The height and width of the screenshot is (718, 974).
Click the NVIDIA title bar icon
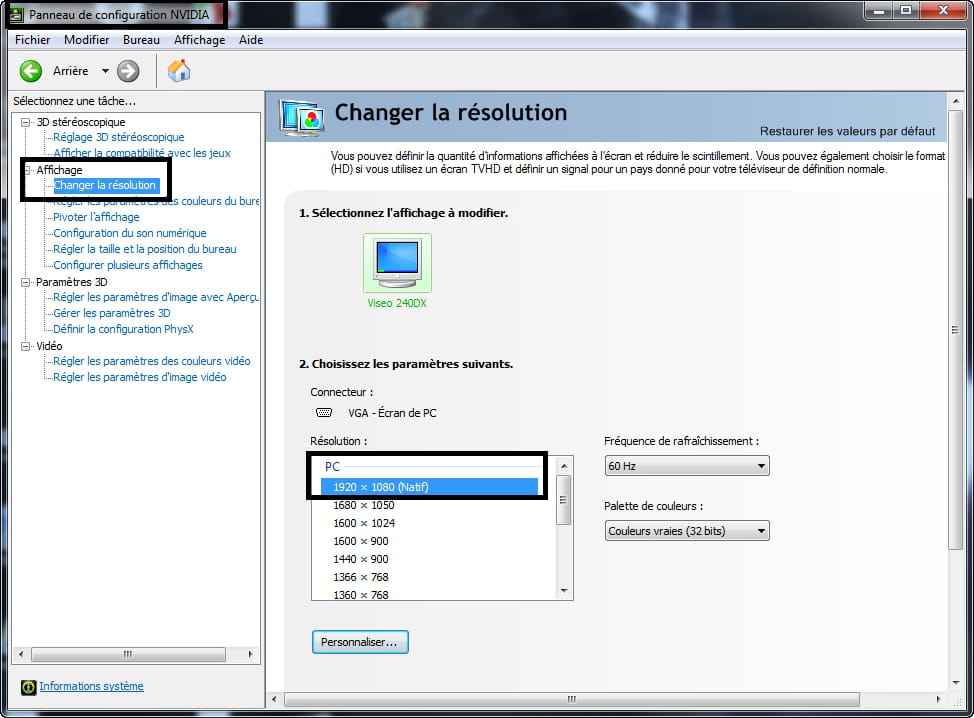pyautogui.click(x=17, y=14)
